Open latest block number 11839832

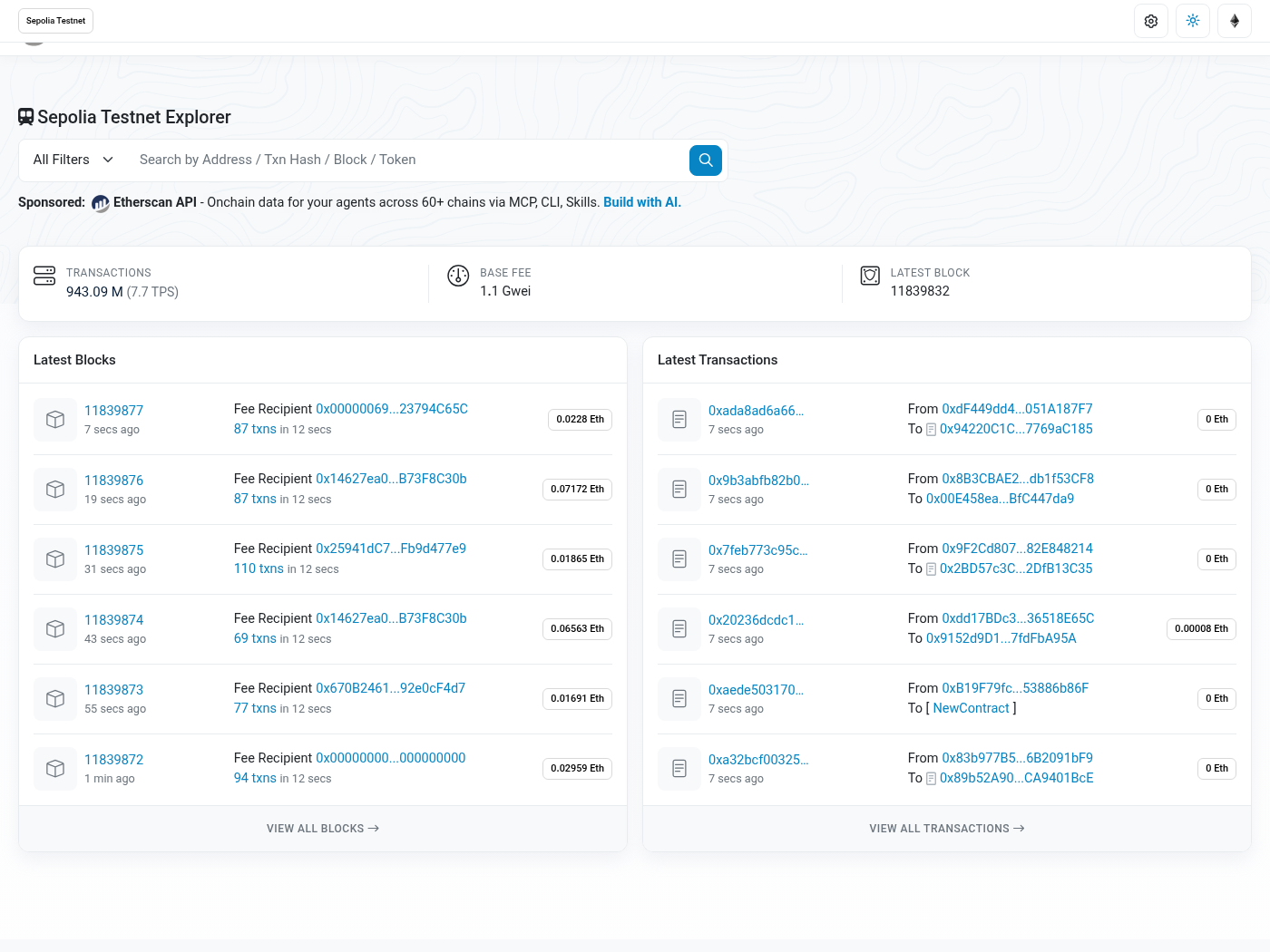(920, 291)
